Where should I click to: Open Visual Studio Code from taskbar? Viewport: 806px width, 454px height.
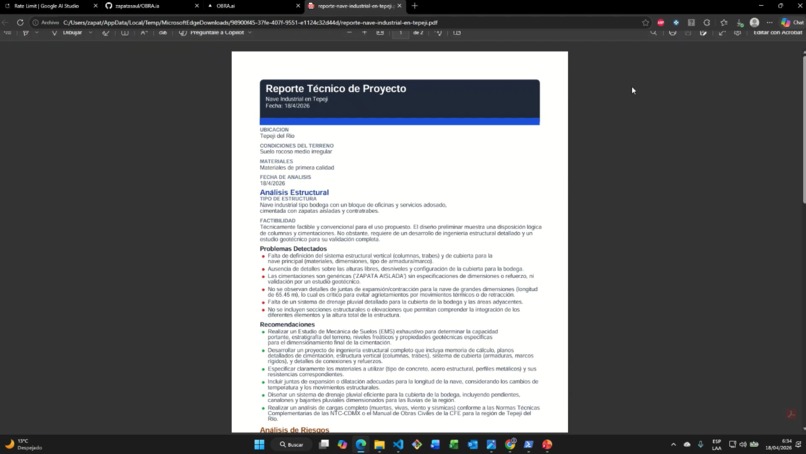click(x=398, y=444)
